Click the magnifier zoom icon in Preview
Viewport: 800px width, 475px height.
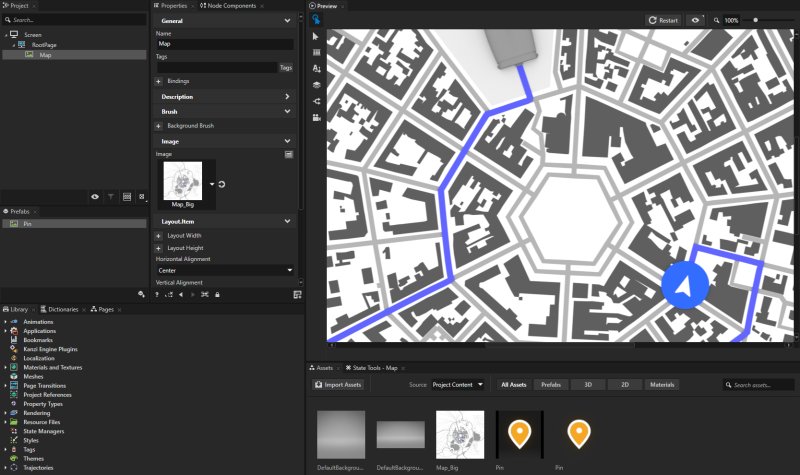tap(715, 20)
